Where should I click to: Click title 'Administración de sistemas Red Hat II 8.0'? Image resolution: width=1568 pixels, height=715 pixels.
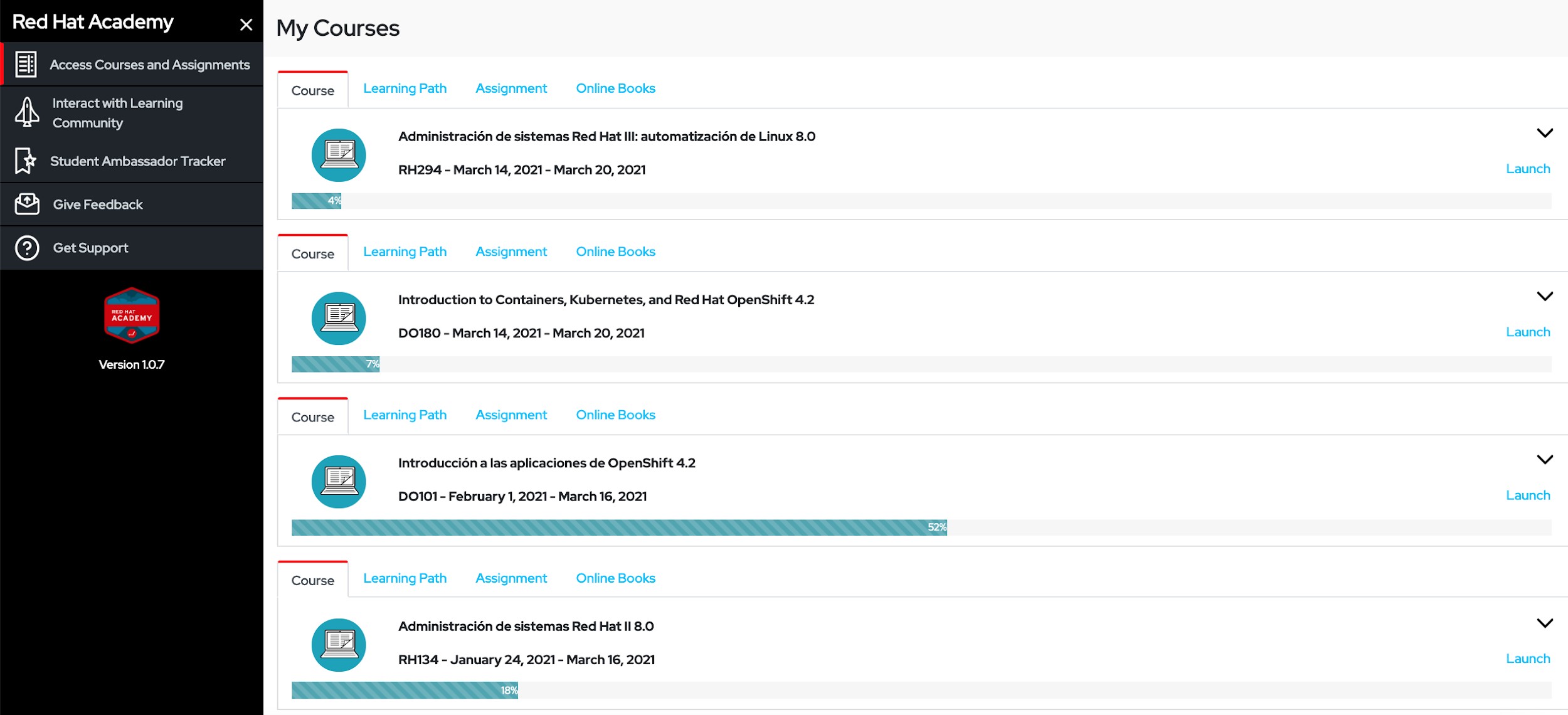(526, 626)
